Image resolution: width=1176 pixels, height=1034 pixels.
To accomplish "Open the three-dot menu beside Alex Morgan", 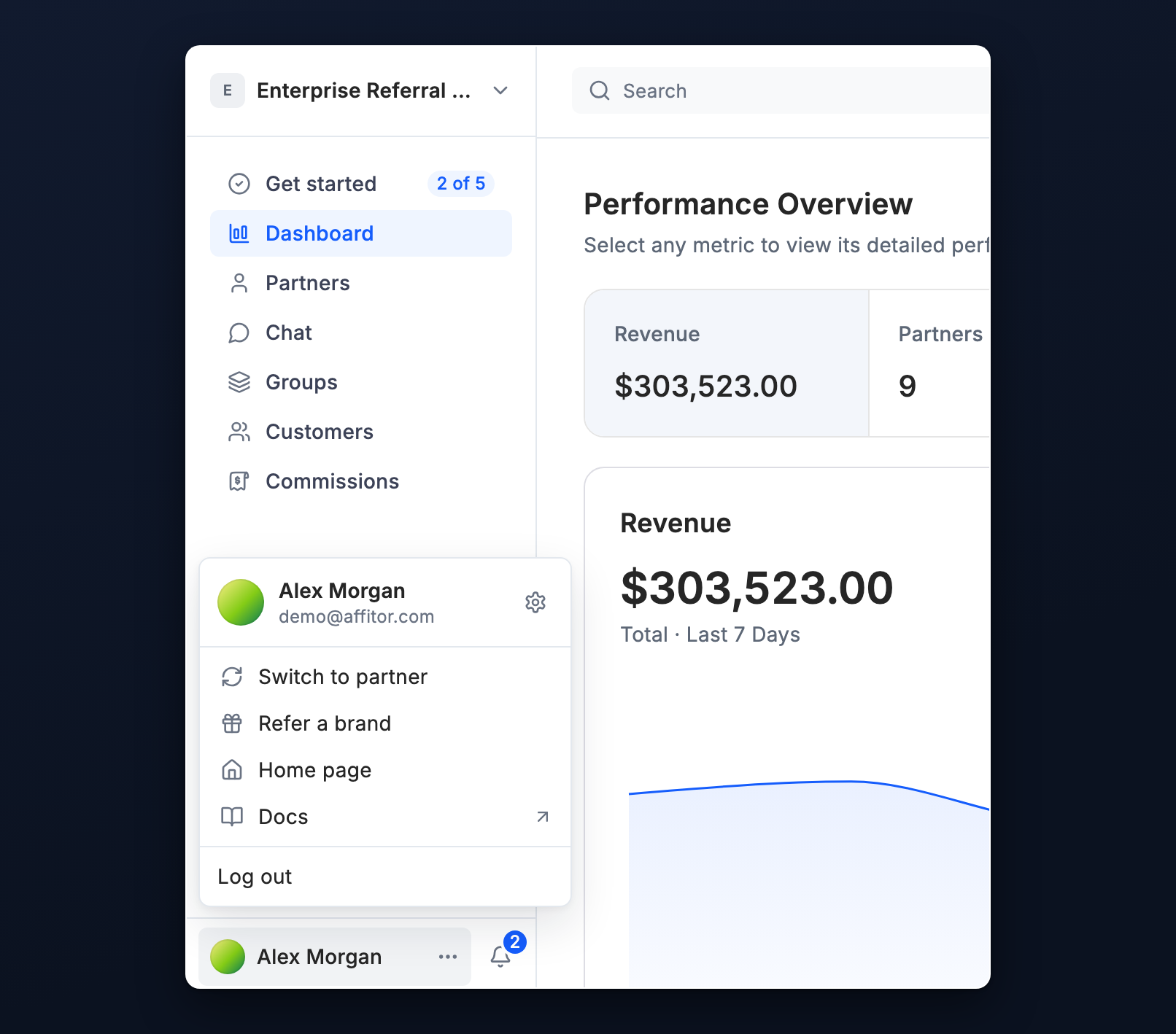I will point(448,957).
